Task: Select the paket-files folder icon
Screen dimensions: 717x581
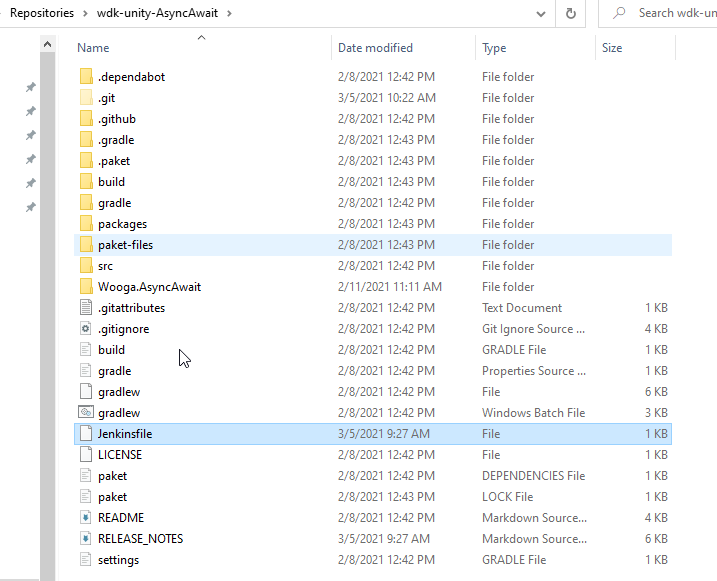Action: tap(86, 245)
